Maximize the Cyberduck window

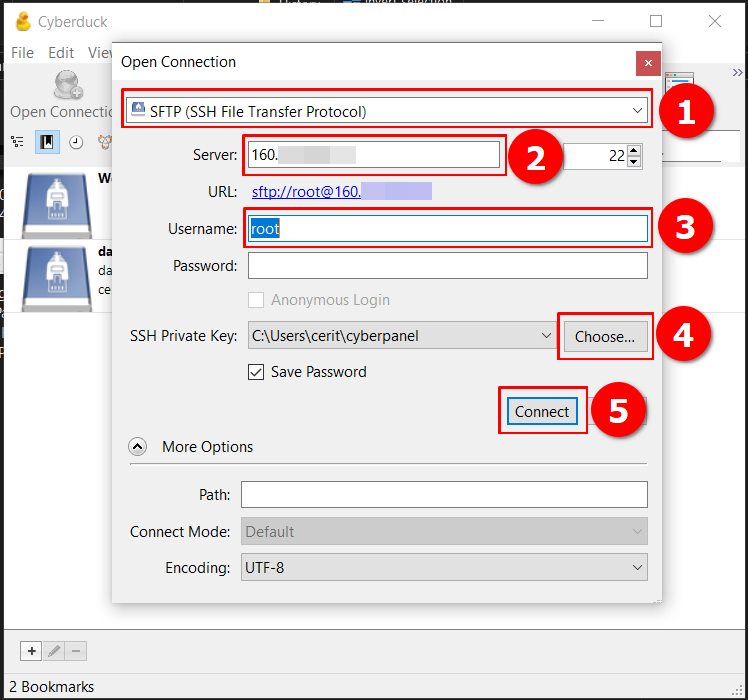coord(656,21)
